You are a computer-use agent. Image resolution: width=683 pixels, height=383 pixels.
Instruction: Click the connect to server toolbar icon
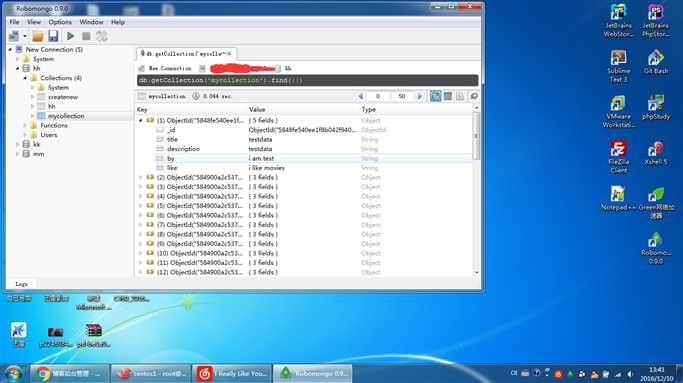[14, 36]
